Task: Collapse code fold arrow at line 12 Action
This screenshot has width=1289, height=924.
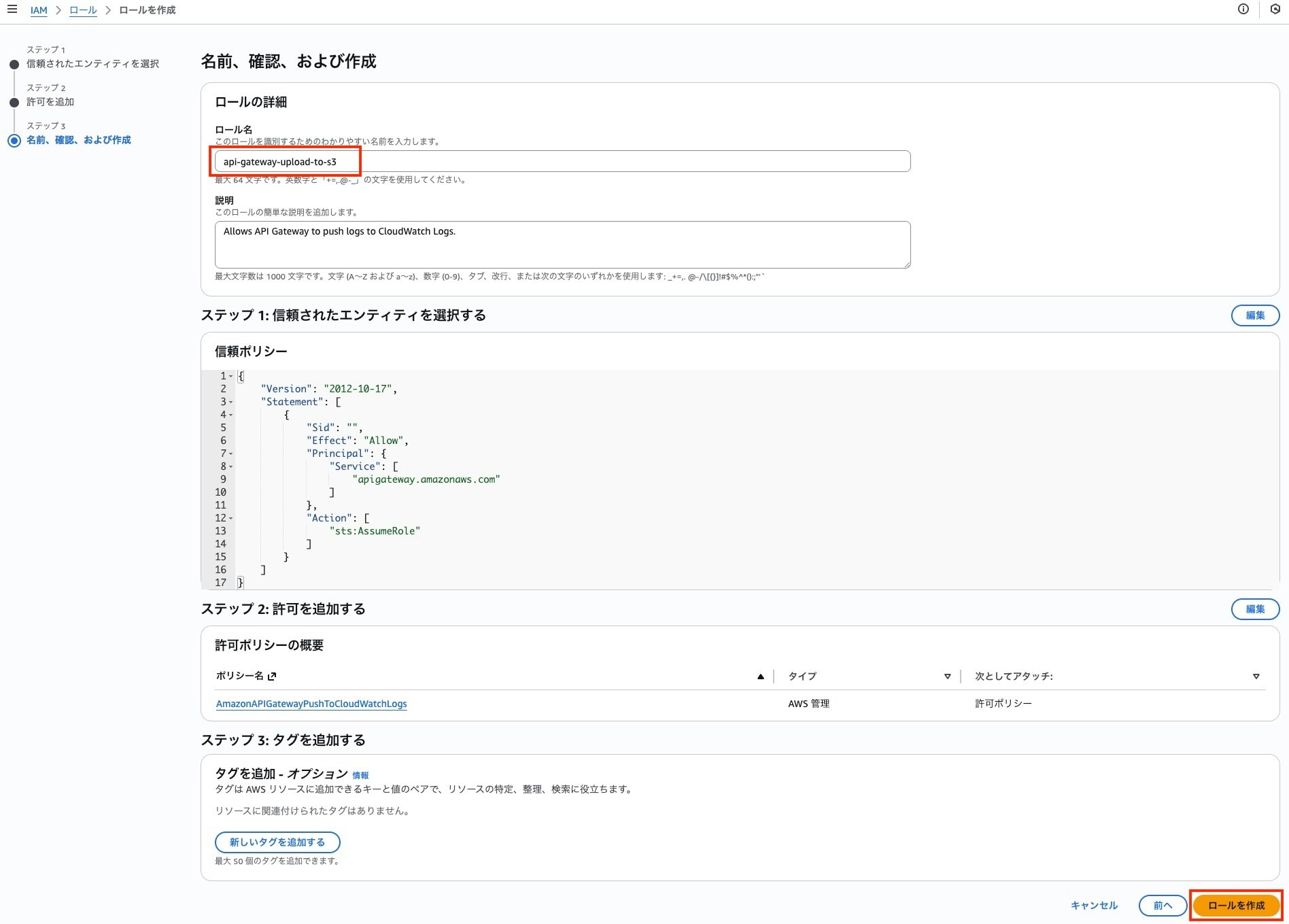Action: pos(231,518)
